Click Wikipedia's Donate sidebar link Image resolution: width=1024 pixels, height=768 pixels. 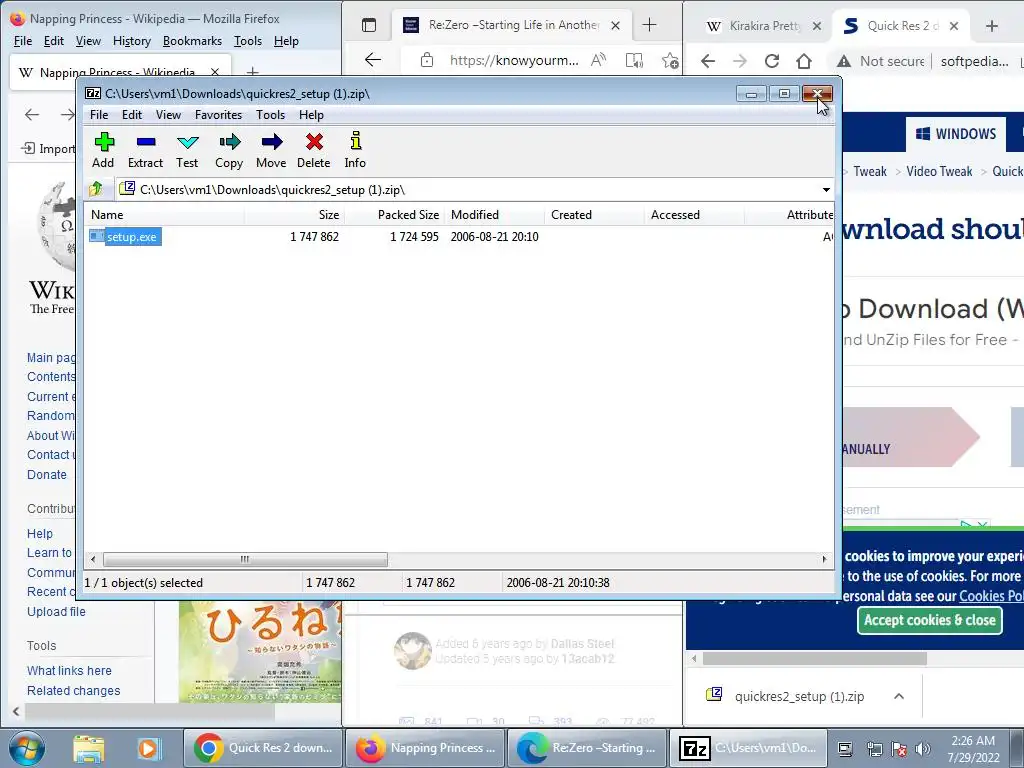[x=47, y=475]
